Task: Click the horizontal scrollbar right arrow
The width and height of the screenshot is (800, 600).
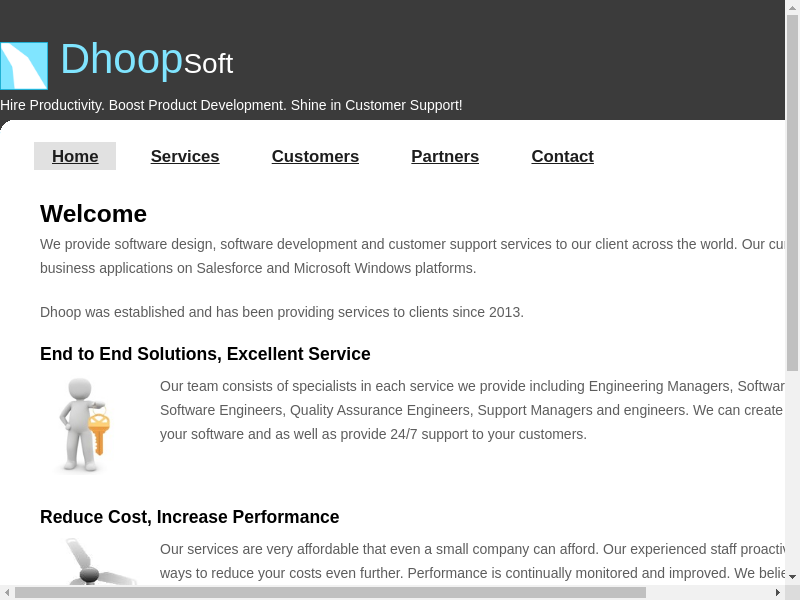Action: (778, 592)
